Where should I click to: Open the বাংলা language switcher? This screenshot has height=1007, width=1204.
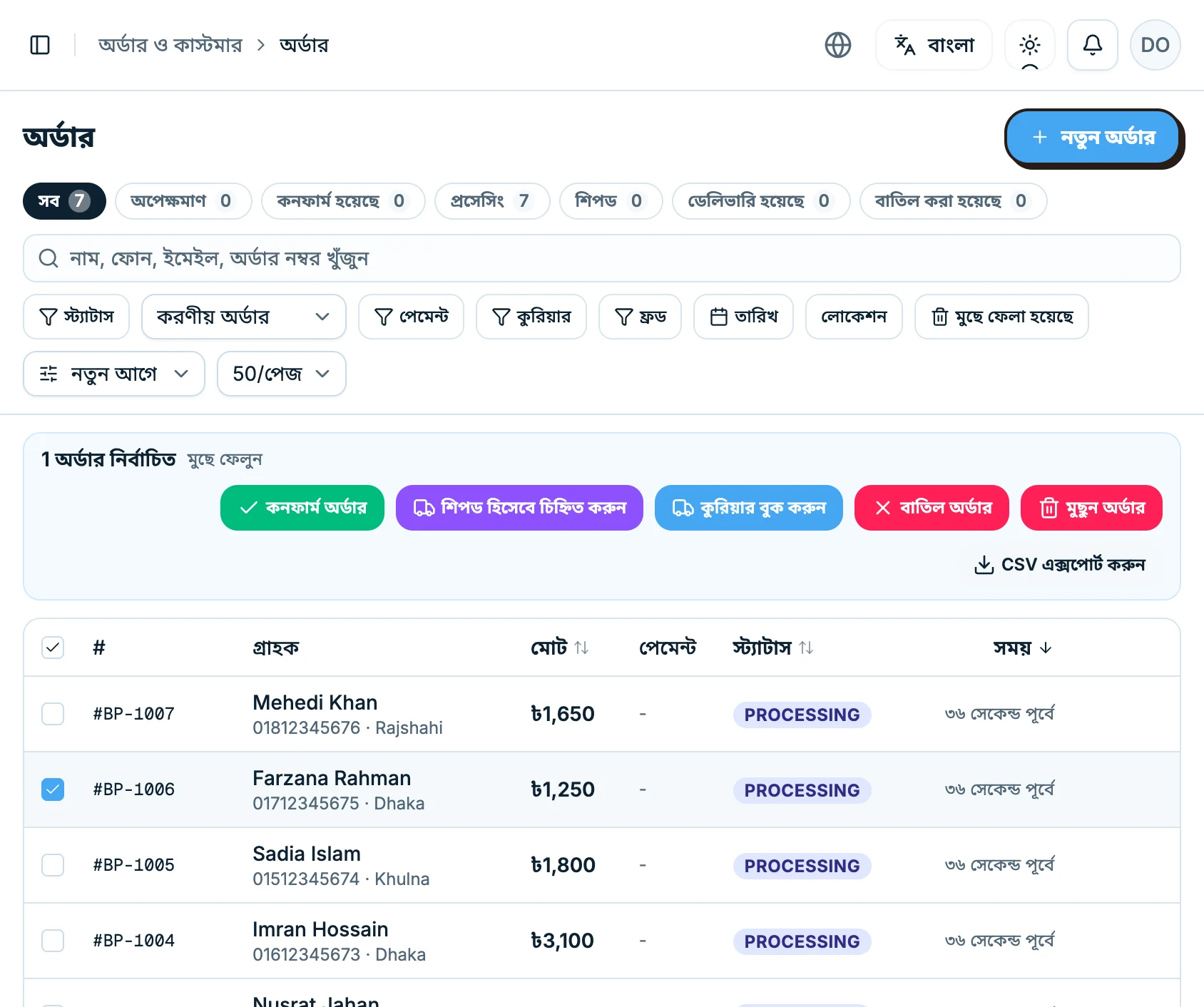pos(934,45)
